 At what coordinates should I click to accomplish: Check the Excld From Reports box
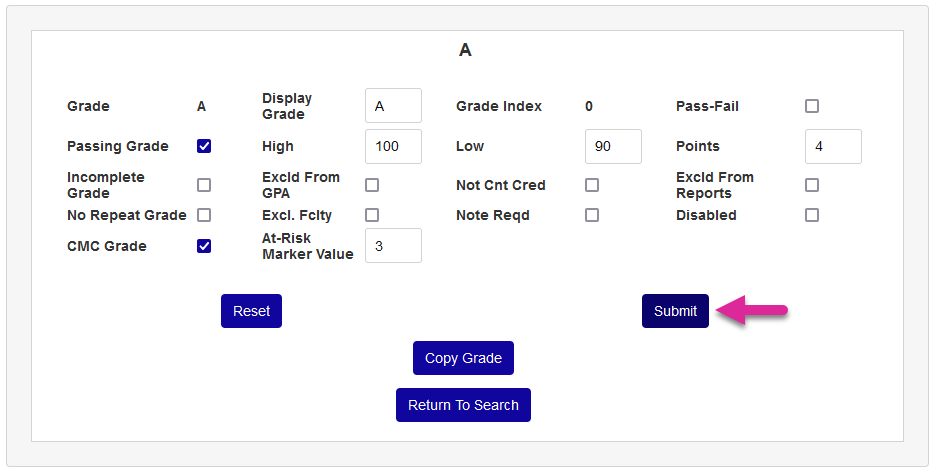point(812,185)
